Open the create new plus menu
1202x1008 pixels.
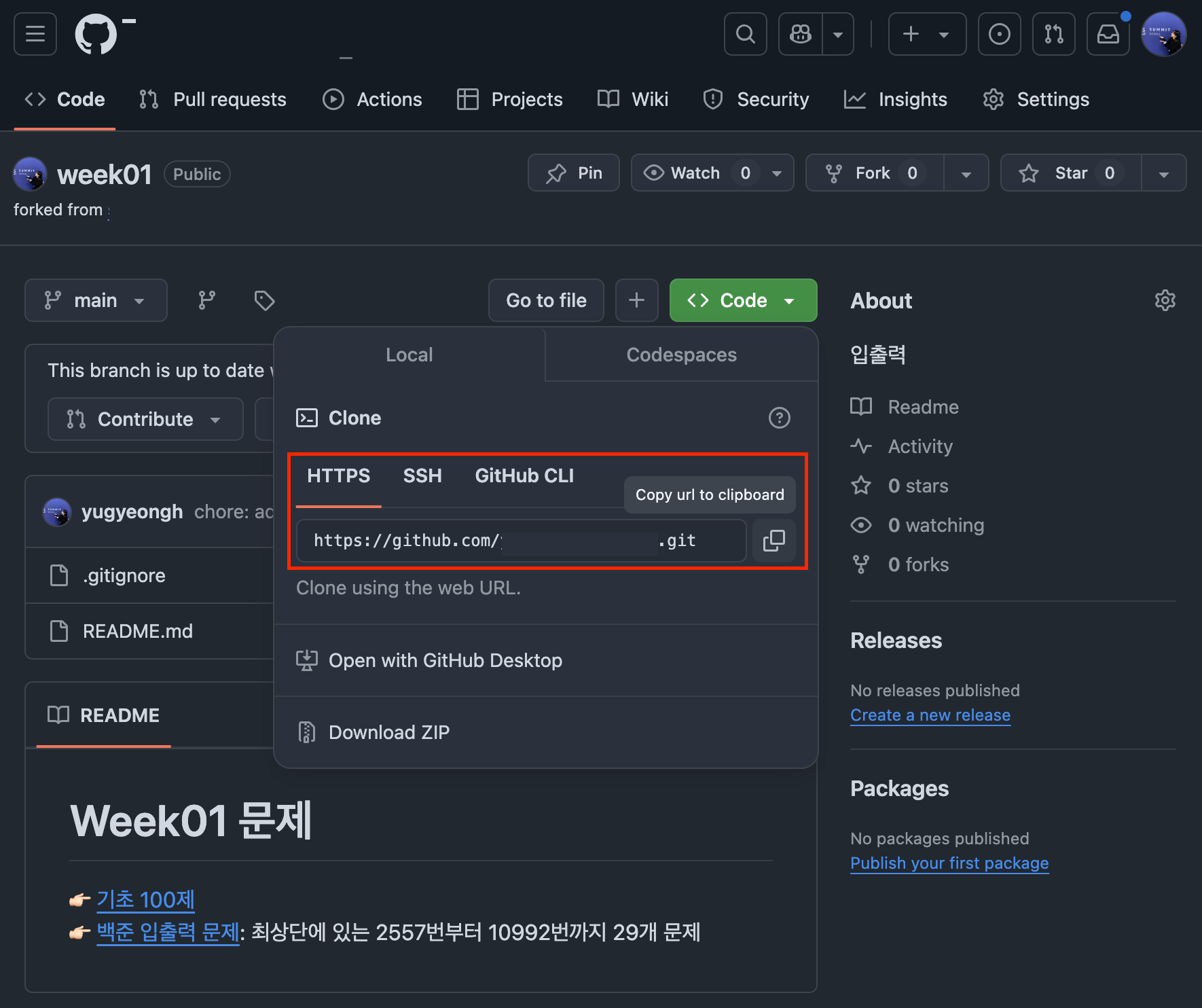click(927, 34)
